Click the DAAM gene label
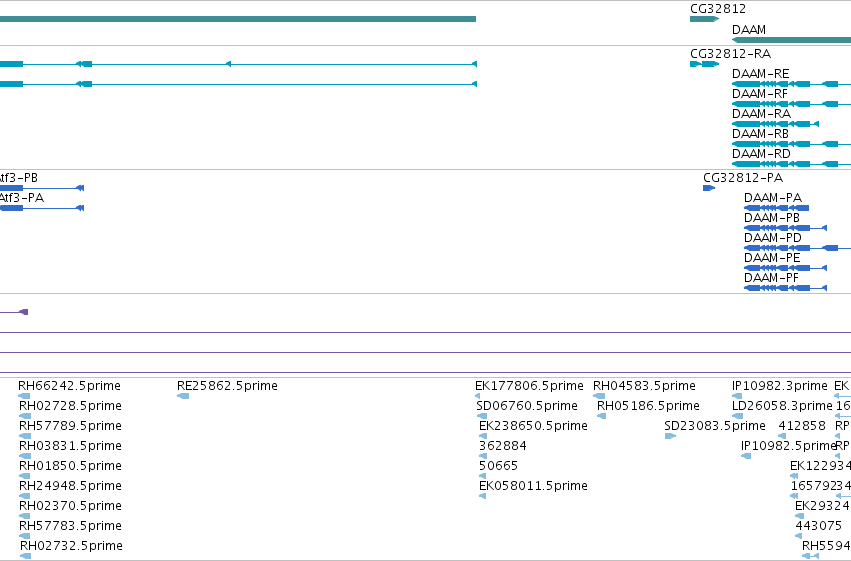Image resolution: width=851 pixels, height=561 pixels. (x=748, y=30)
